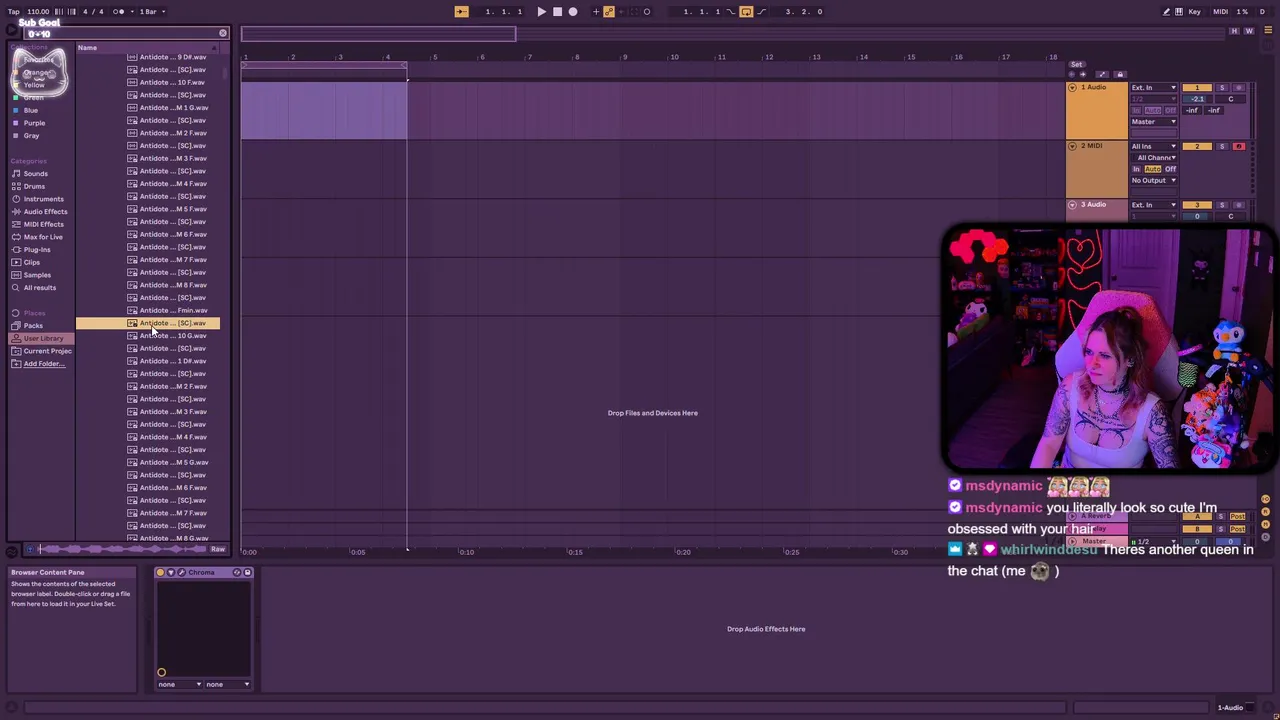Fold the 1 Audio track
The image size is (1280, 720).
[x=1072, y=88]
